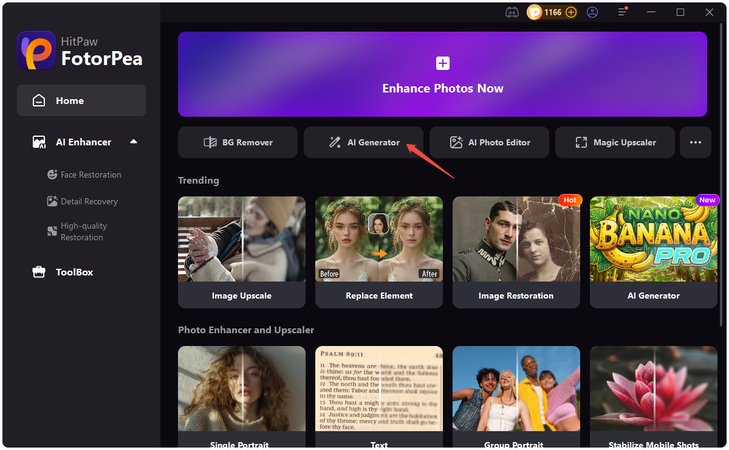This screenshot has height=450, width=729.
Task: Click the Face Restoration smiley icon
Action: click(x=52, y=174)
